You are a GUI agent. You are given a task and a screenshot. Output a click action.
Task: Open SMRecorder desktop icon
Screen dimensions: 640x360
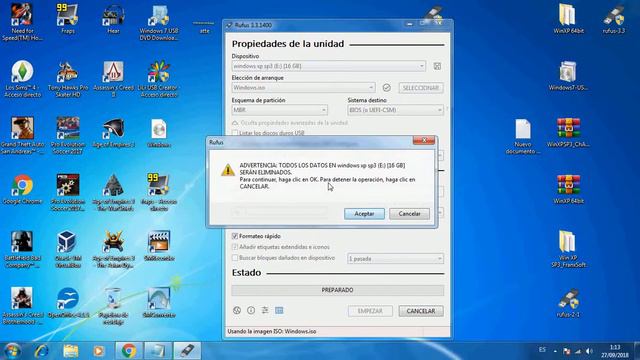tap(159, 246)
